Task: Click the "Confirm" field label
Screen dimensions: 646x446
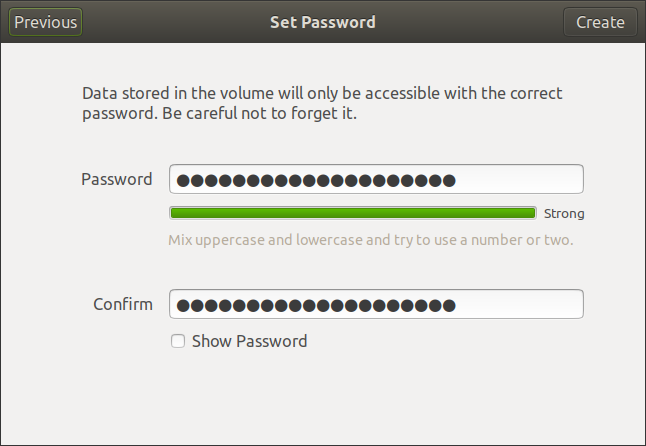Action: (123, 304)
